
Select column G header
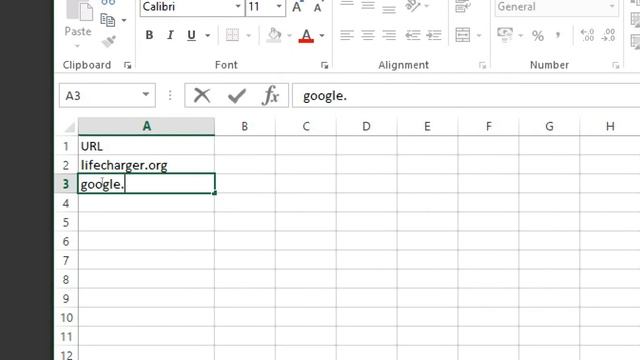coord(549,127)
